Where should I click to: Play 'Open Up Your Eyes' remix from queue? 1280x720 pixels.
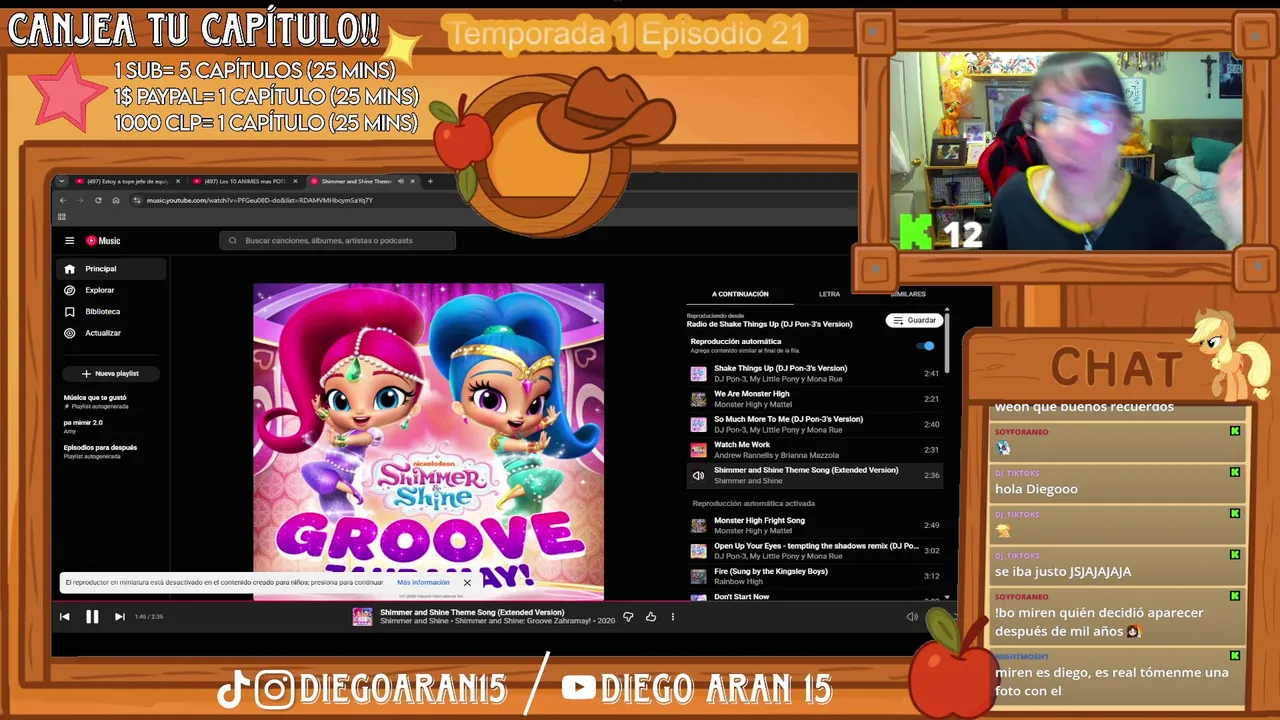click(815, 551)
